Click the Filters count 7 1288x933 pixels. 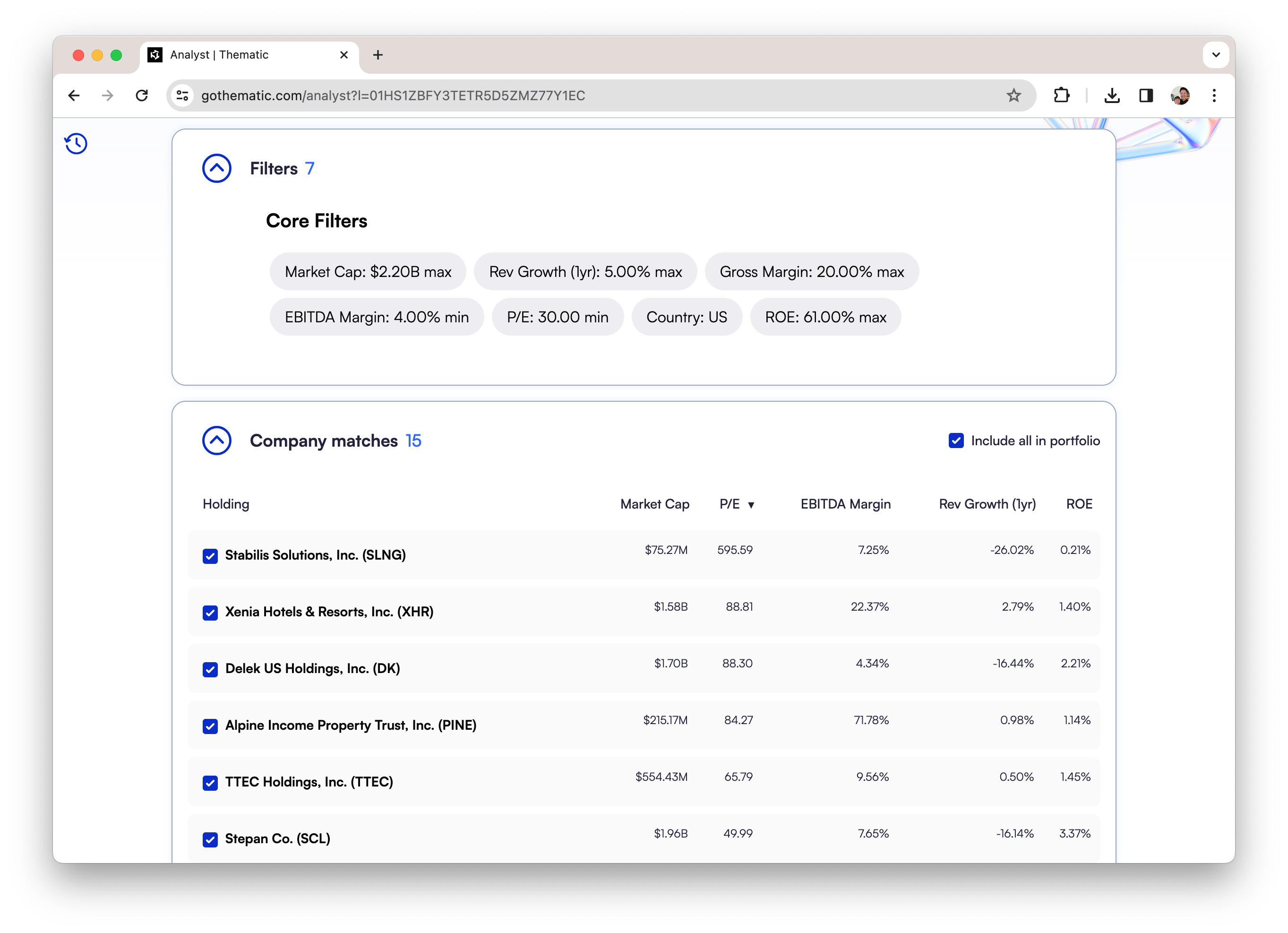click(309, 169)
